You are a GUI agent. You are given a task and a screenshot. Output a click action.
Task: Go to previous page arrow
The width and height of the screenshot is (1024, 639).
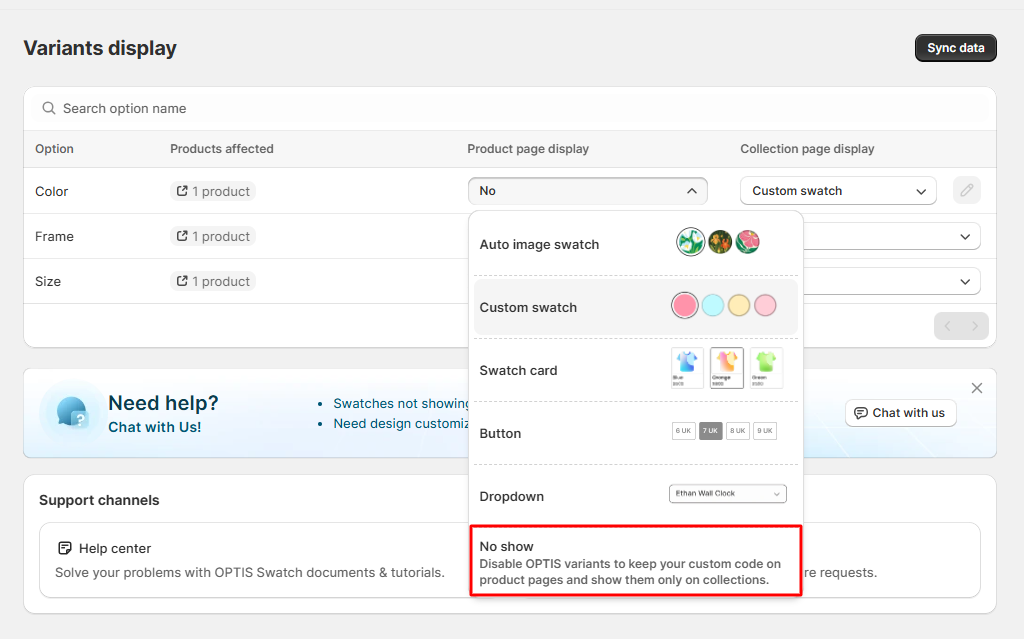pos(948,326)
